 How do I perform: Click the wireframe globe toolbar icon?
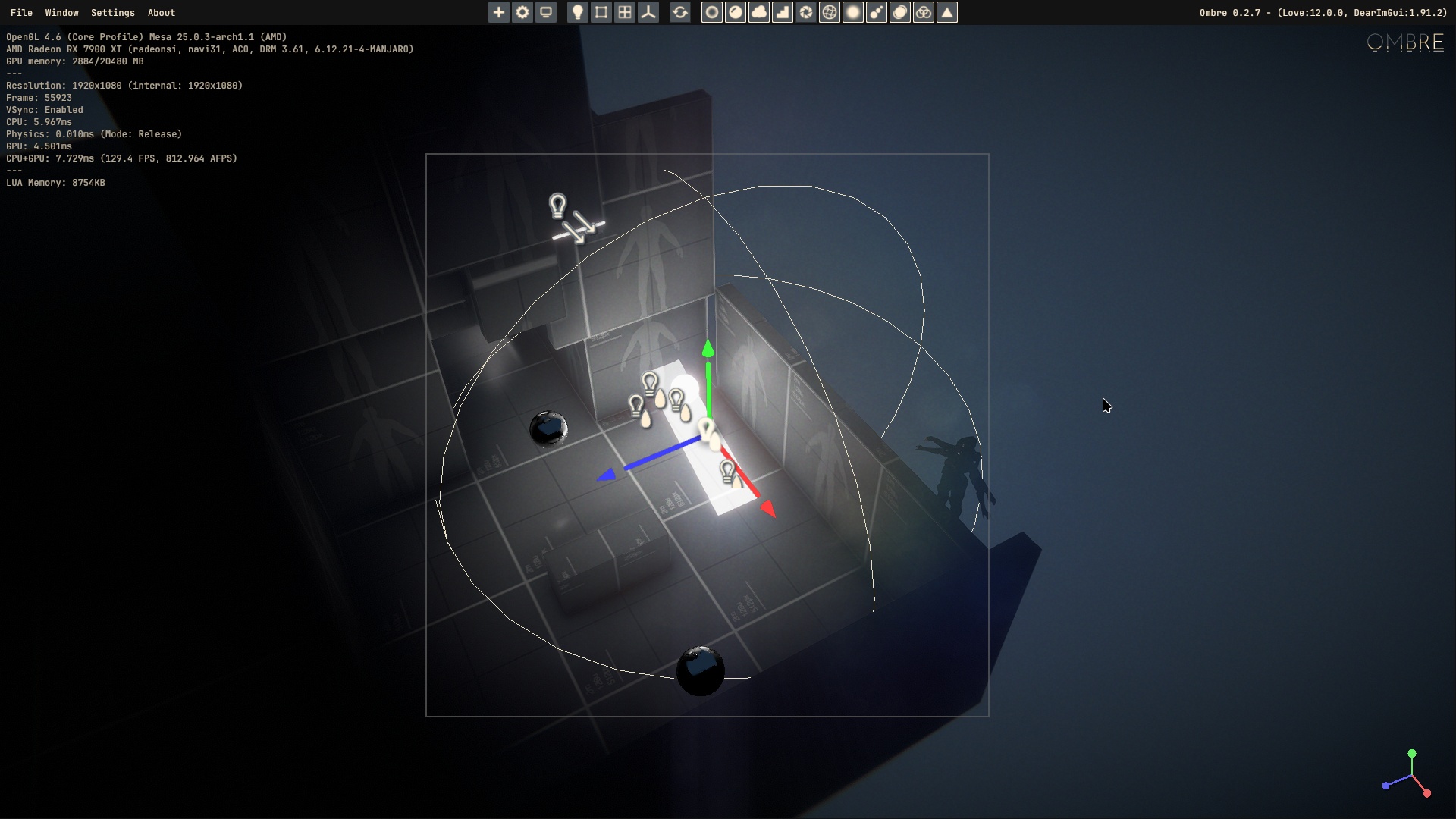[830, 12]
